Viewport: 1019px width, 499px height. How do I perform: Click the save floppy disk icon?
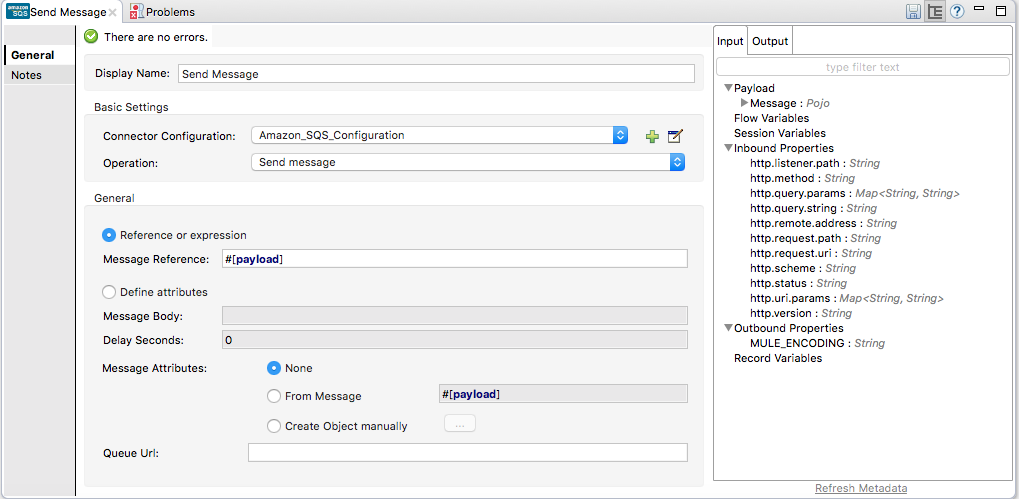coord(913,12)
